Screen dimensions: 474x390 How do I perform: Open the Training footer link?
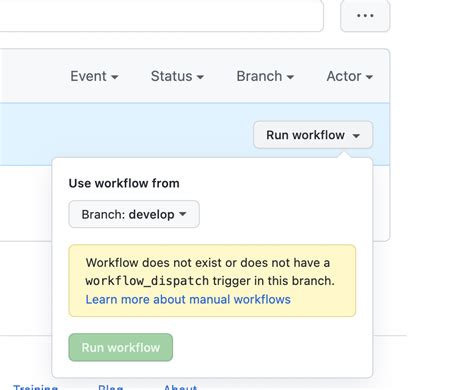click(x=35, y=387)
